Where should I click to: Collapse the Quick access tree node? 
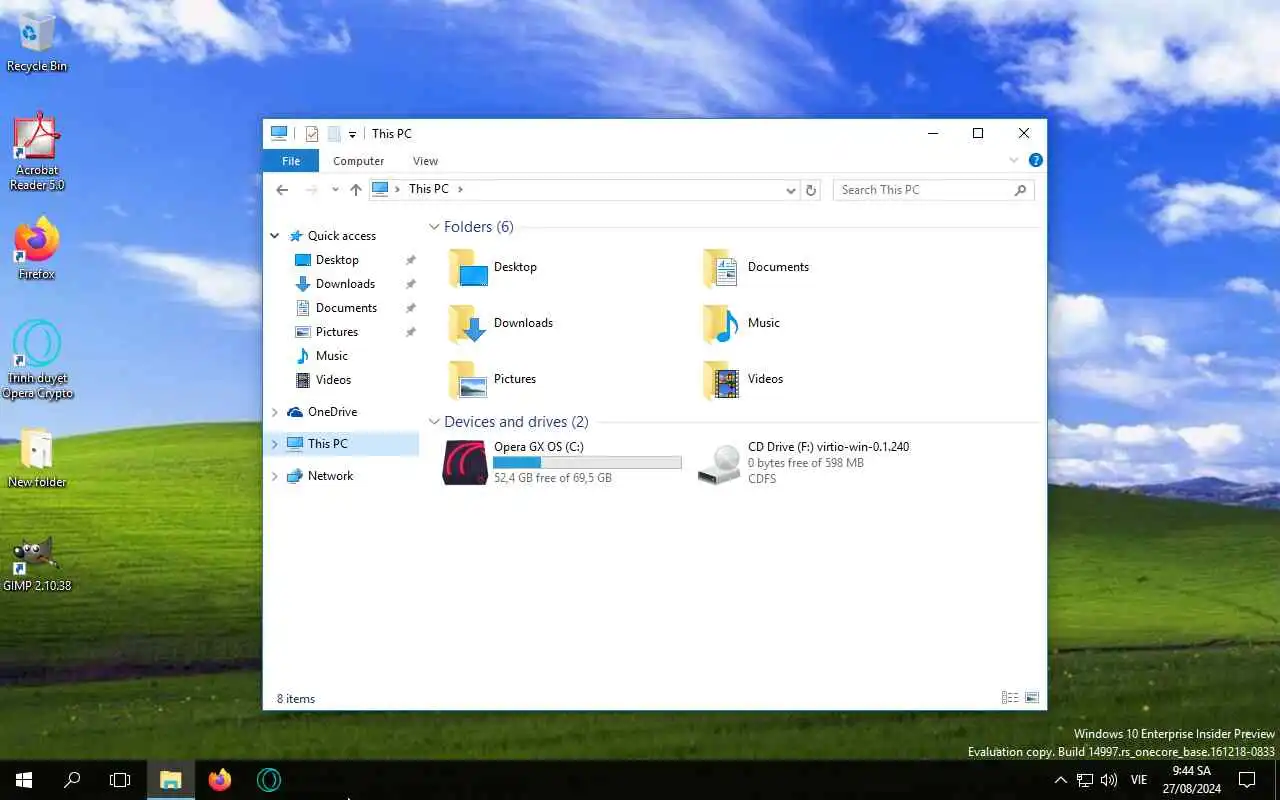[x=275, y=236]
